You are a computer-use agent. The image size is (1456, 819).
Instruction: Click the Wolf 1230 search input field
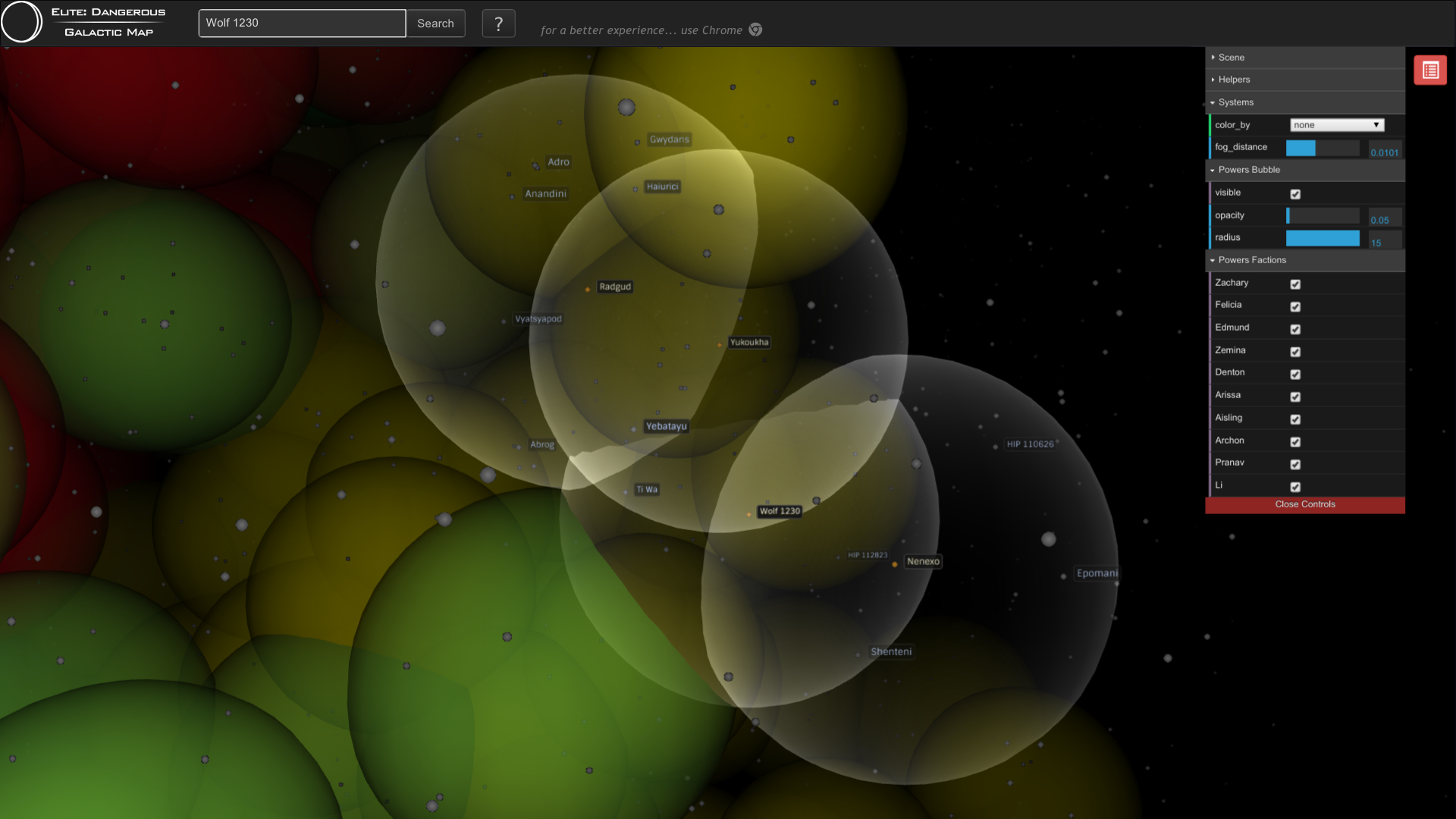point(302,24)
